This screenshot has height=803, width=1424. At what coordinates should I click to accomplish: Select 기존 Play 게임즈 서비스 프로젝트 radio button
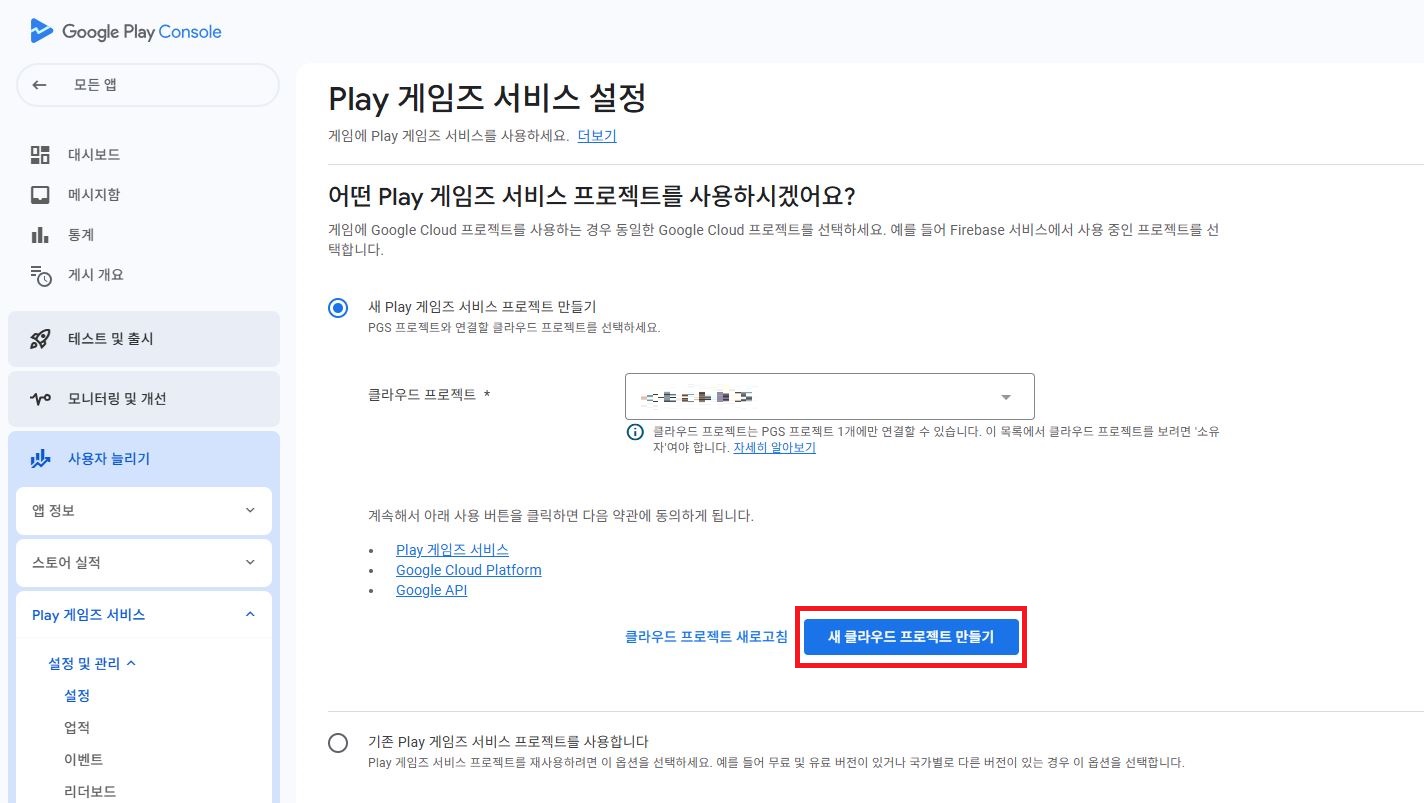coord(338,743)
